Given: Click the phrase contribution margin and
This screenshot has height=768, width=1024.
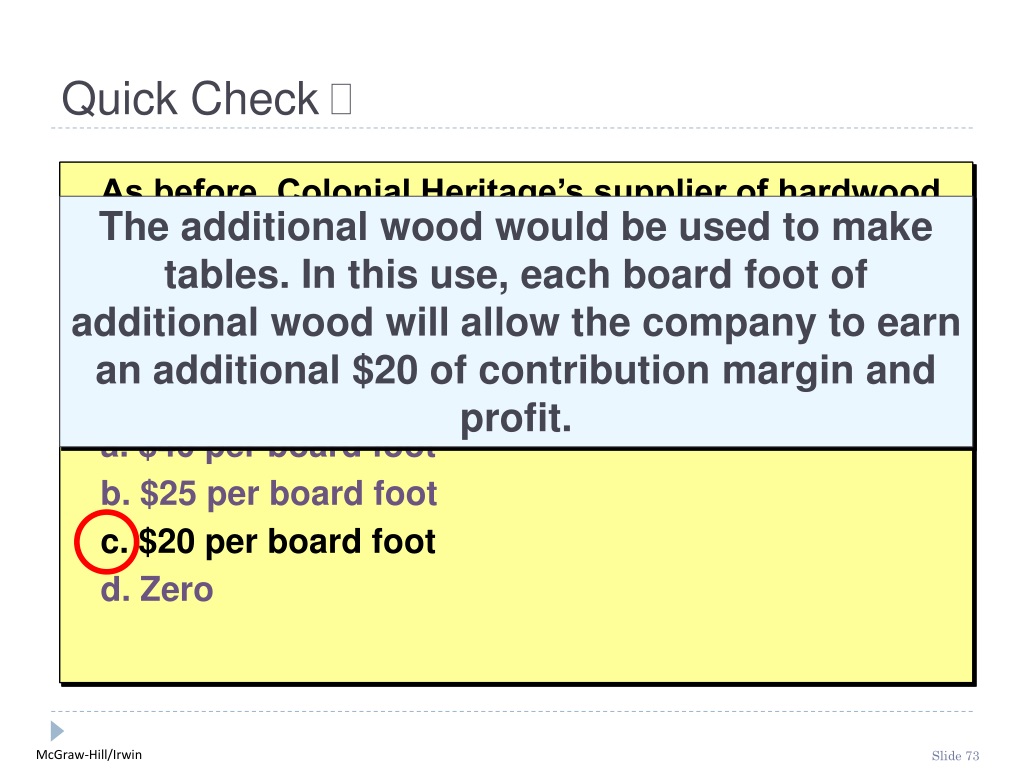Looking at the screenshot, I should point(707,370).
